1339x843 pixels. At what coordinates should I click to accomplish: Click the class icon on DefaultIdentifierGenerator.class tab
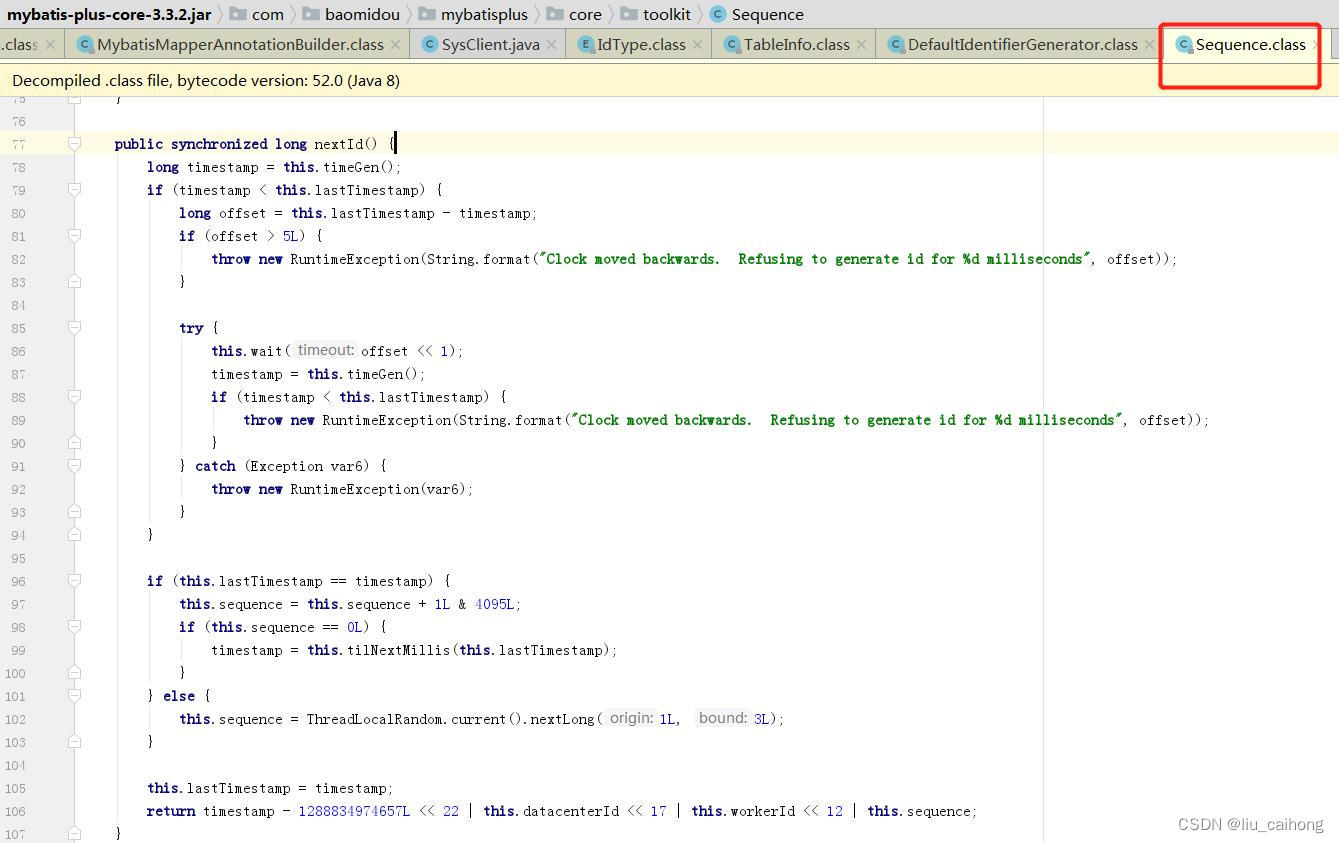click(x=896, y=44)
